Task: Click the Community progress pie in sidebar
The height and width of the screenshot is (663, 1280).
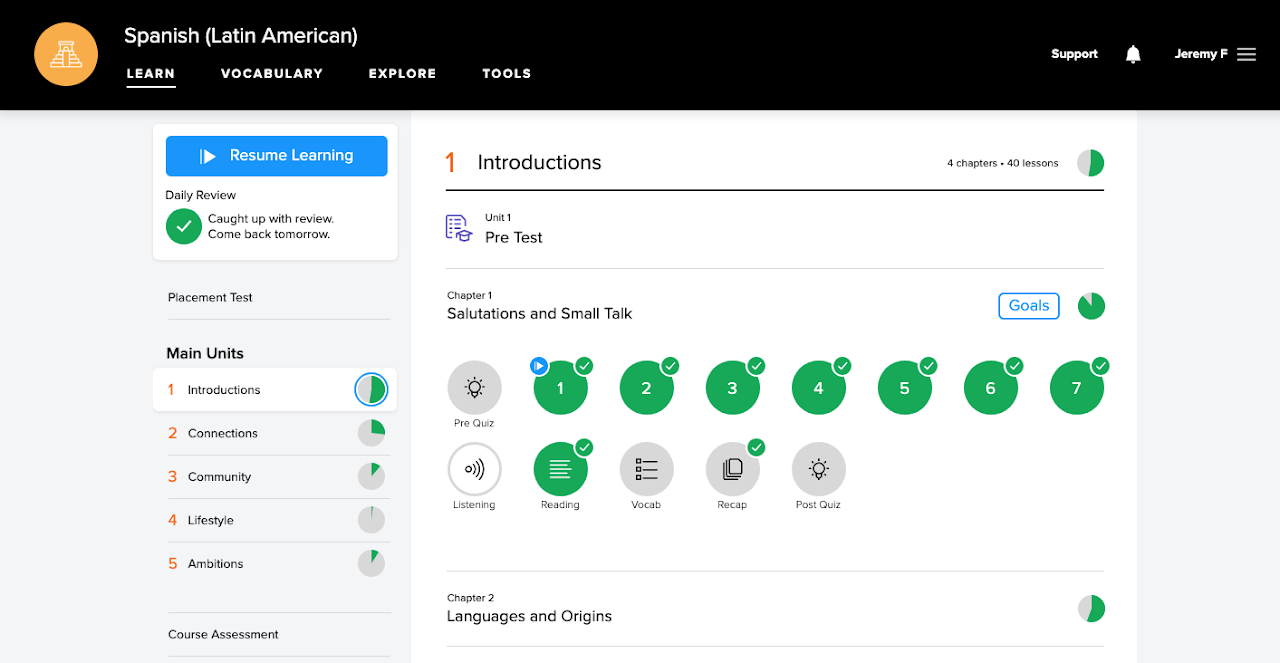Action: (x=371, y=477)
